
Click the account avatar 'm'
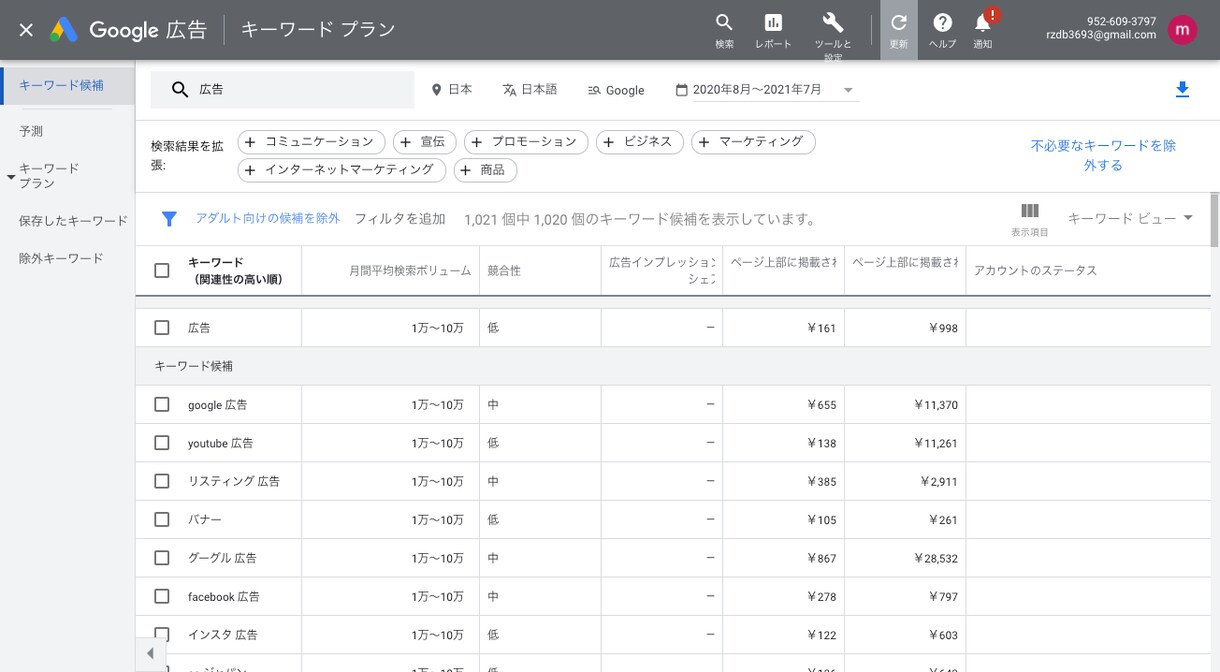[x=1183, y=30]
